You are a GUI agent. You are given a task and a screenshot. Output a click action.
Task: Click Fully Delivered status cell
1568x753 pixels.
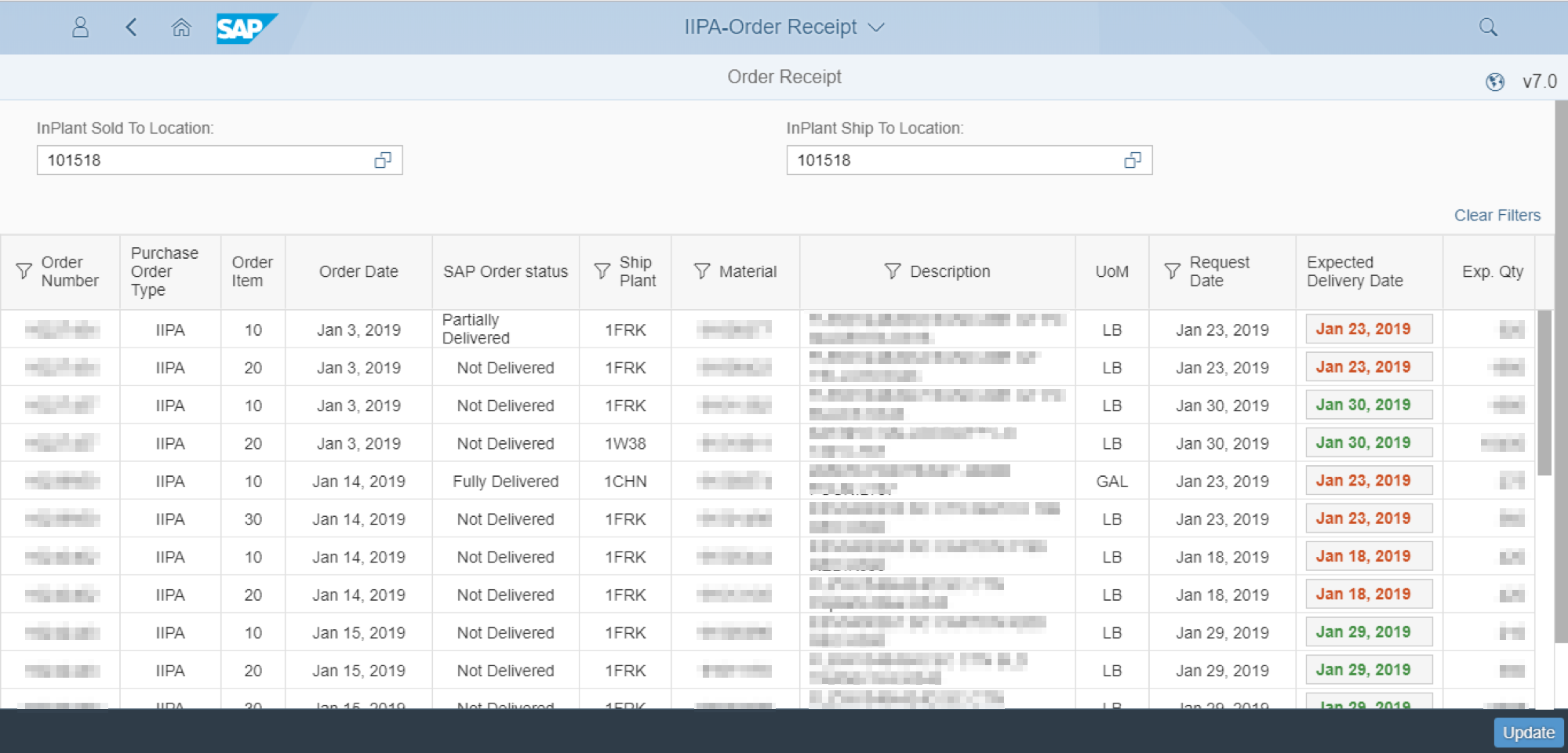[x=505, y=482]
